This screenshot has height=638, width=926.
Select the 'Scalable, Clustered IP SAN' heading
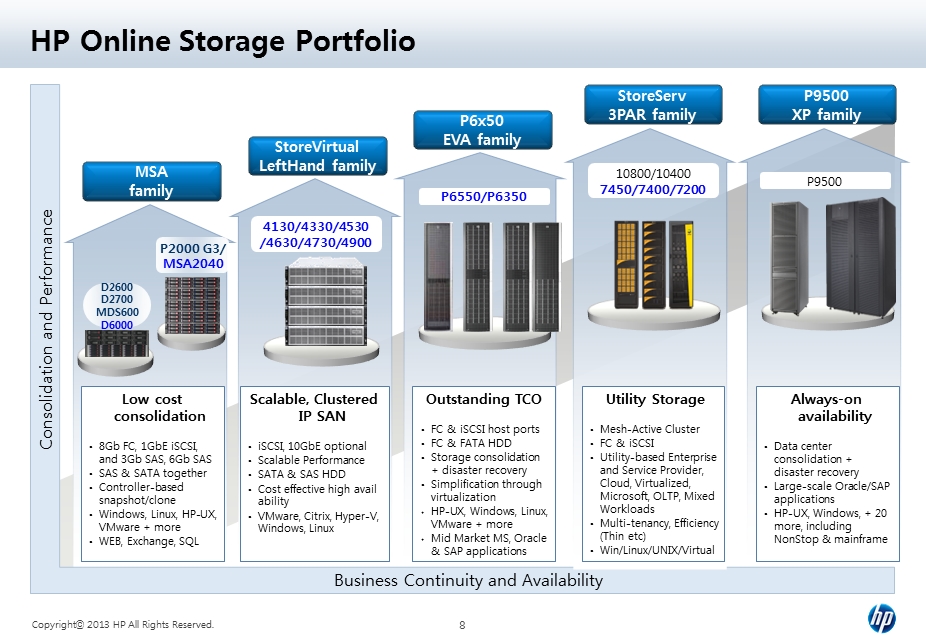pos(314,408)
